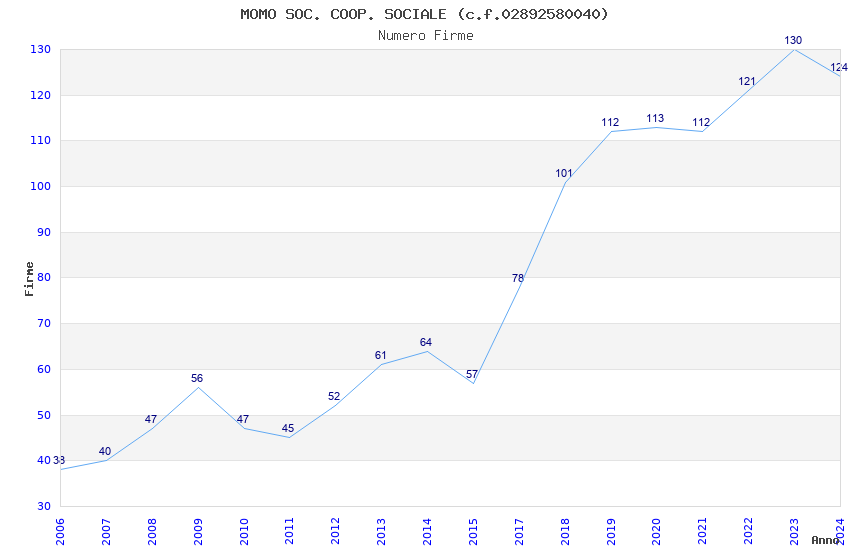Select the y-axis tick value 110
Image resolution: width=850 pixels, height=550 pixels.
tap(41, 140)
